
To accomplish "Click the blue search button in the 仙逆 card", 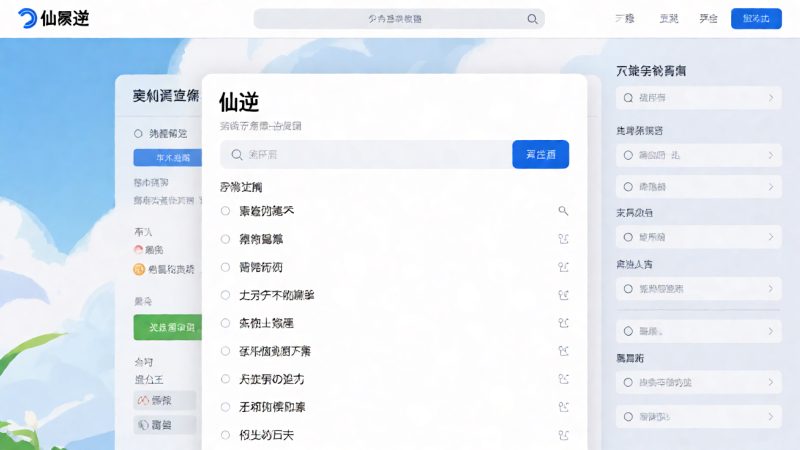I will pos(540,154).
